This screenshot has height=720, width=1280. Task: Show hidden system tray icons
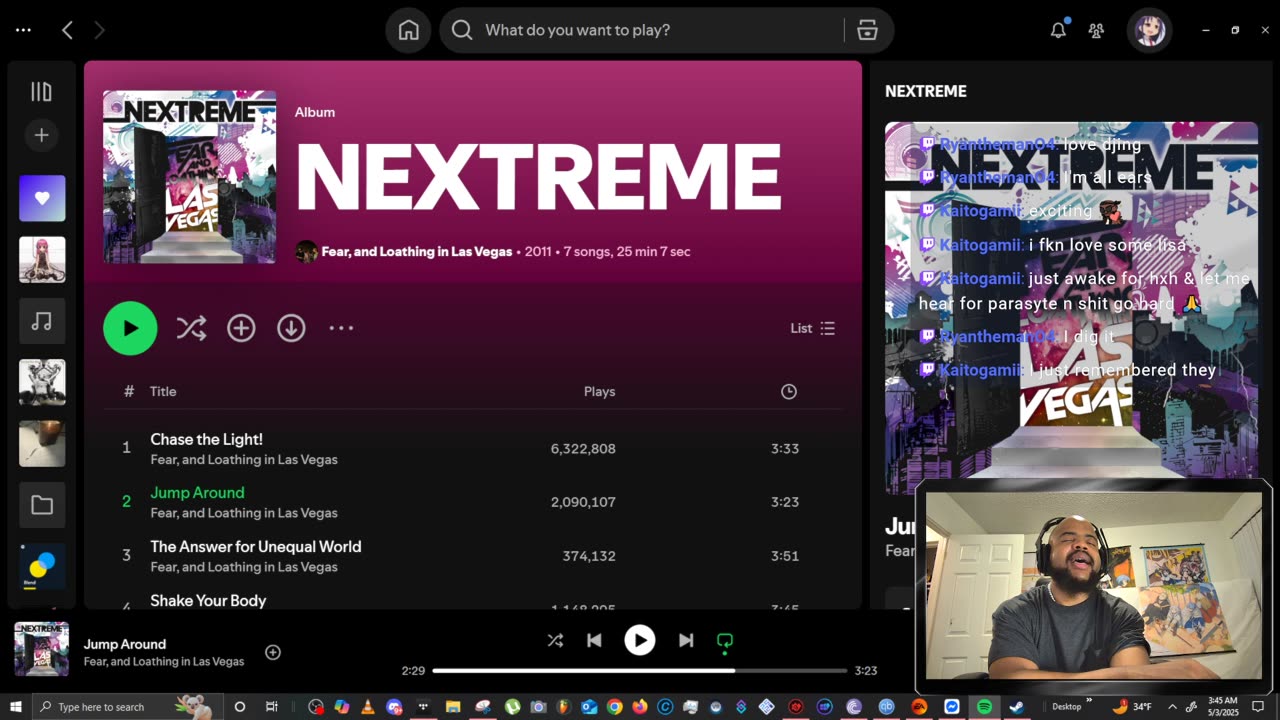1172,707
